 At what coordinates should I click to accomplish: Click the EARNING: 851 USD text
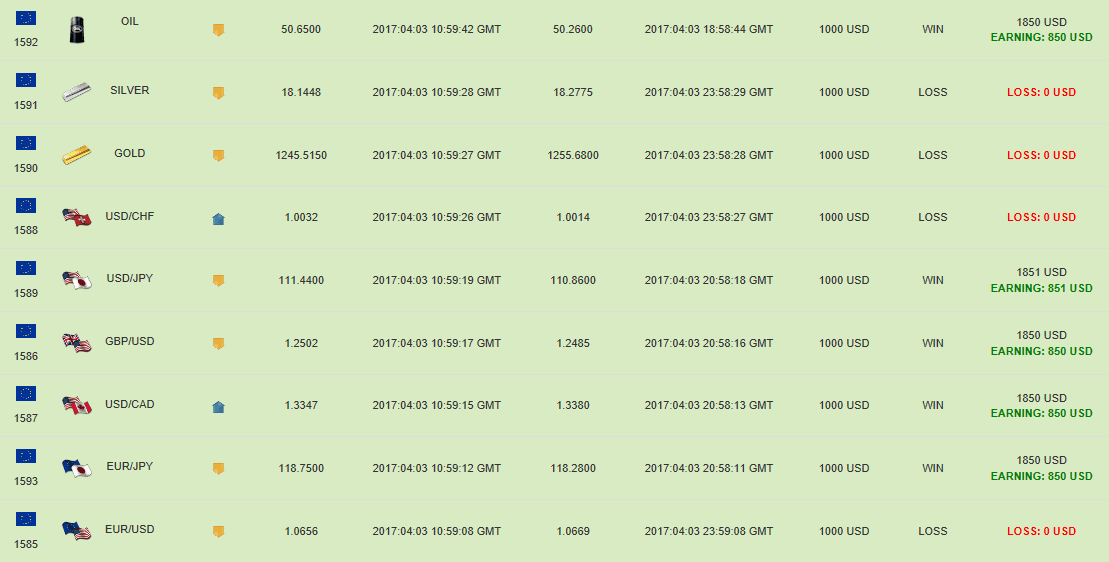coord(1041,288)
